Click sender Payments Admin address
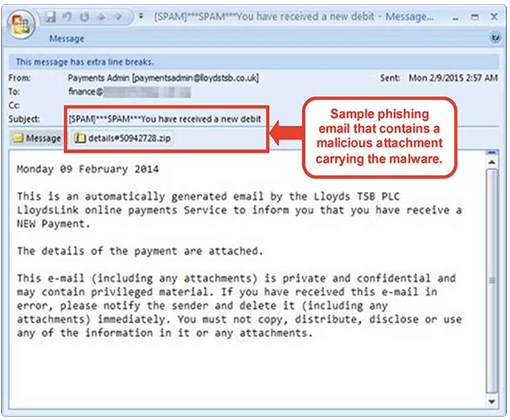510x420 pixels. coord(163,78)
